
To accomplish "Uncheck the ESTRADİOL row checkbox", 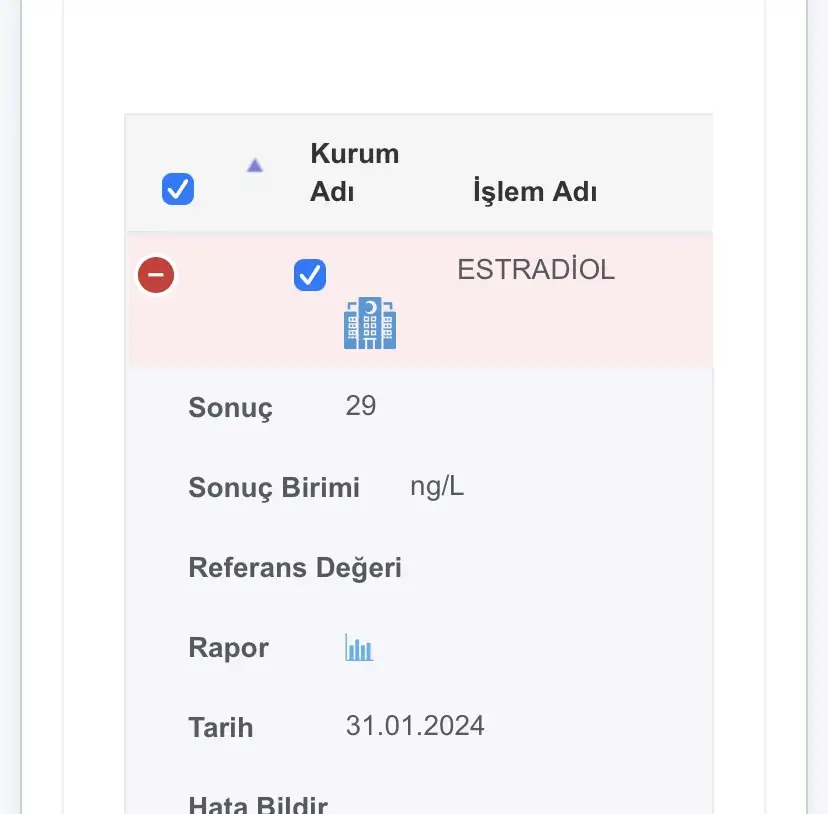I will tap(310, 275).
